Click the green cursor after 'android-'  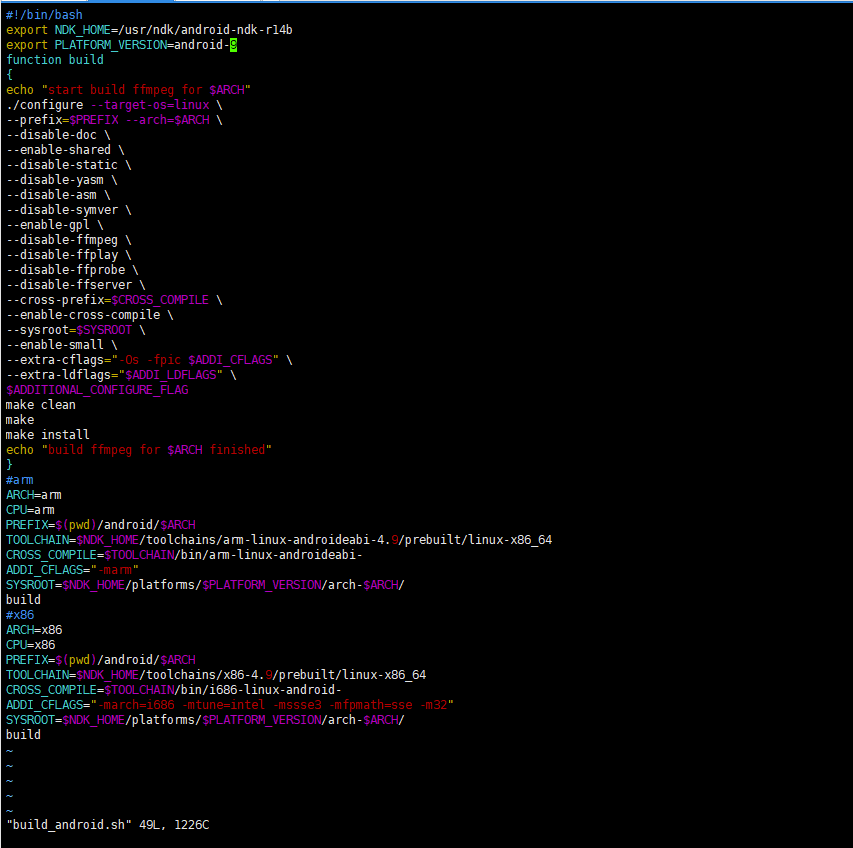pos(233,45)
